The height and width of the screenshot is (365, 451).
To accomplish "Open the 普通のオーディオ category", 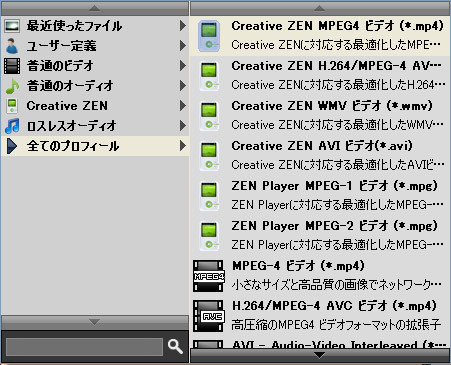I will [95, 86].
